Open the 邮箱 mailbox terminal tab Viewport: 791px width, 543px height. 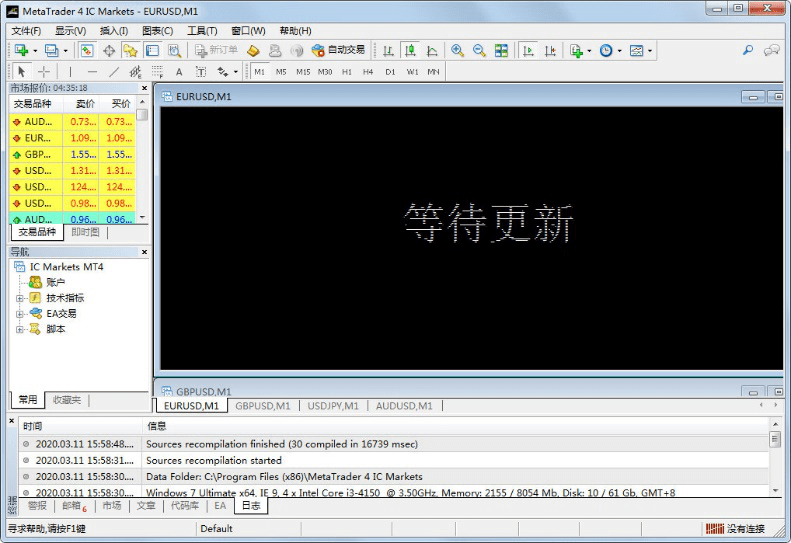(x=74, y=506)
